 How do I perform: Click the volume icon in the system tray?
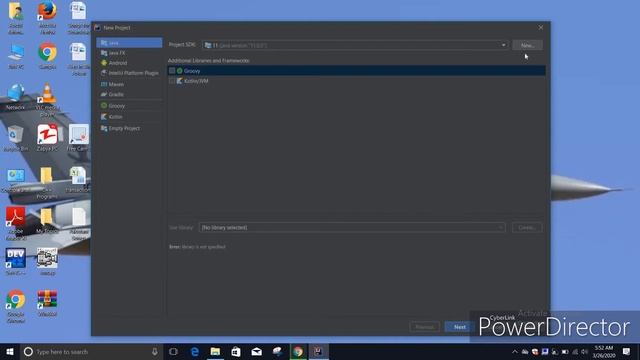pyautogui.click(x=584, y=351)
